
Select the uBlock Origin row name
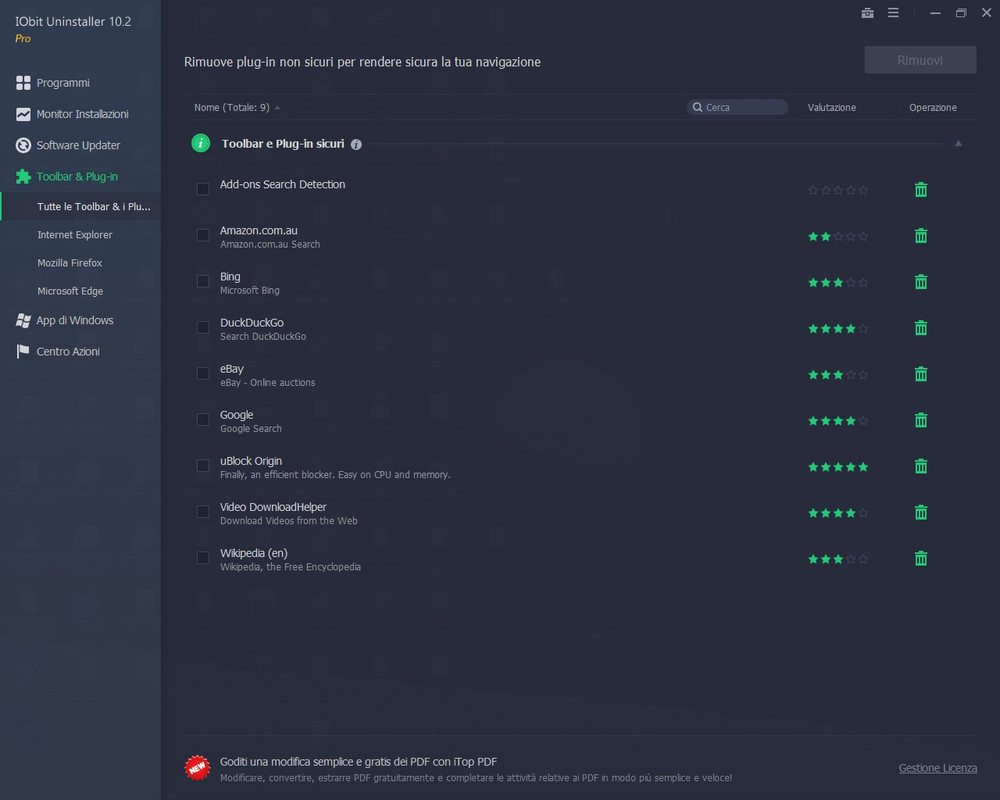[251, 461]
